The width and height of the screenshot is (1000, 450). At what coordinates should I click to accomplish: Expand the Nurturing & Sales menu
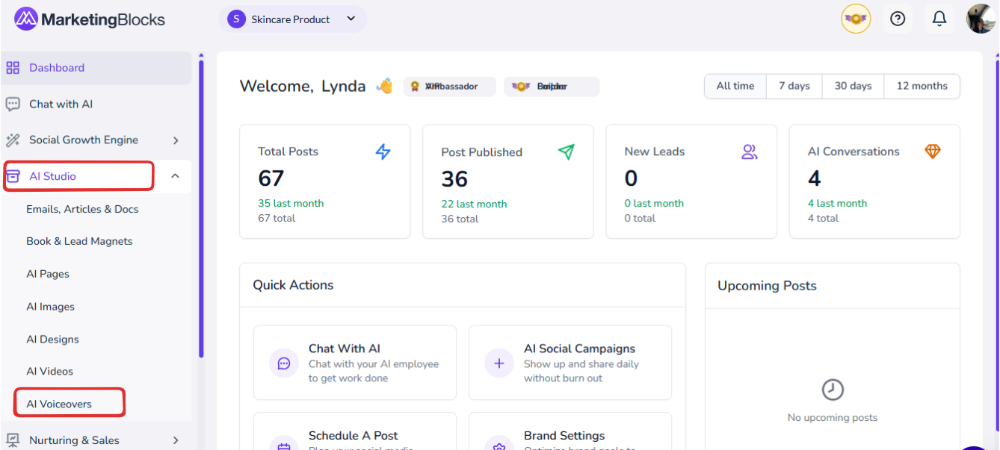click(175, 440)
